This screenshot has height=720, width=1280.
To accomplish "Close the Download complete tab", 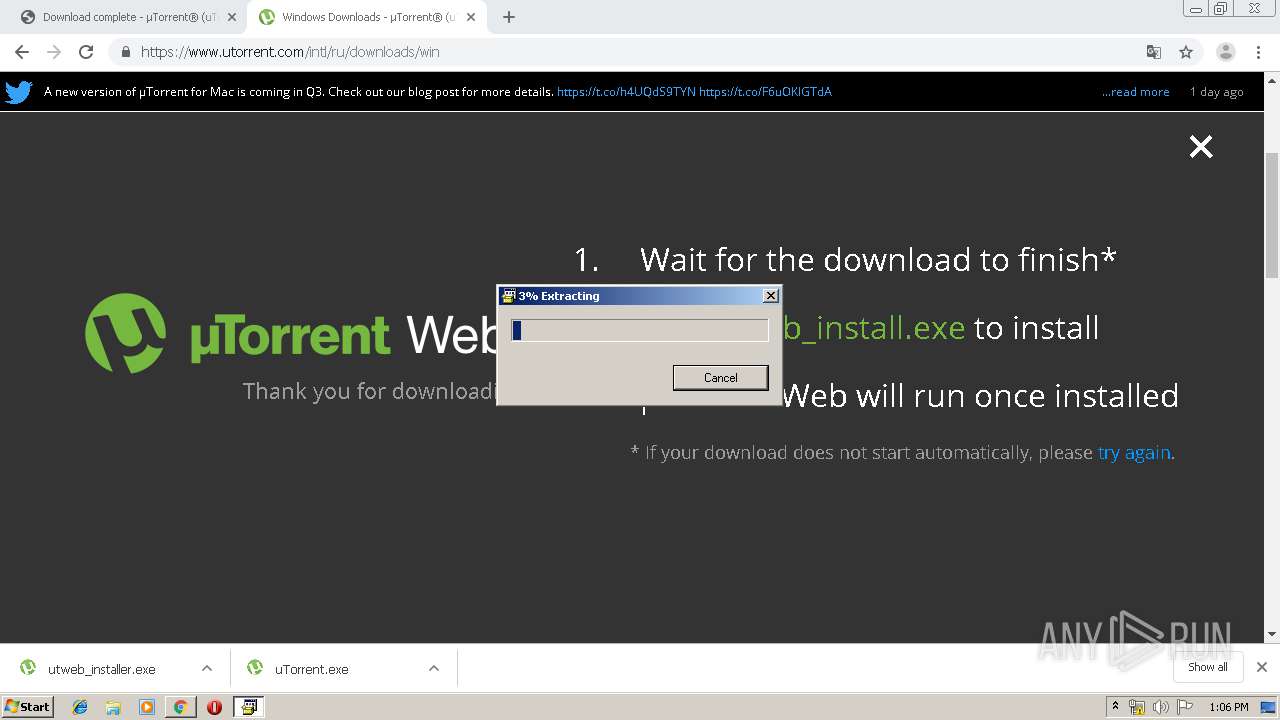I will pyautogui.click(x=231, y=17).
